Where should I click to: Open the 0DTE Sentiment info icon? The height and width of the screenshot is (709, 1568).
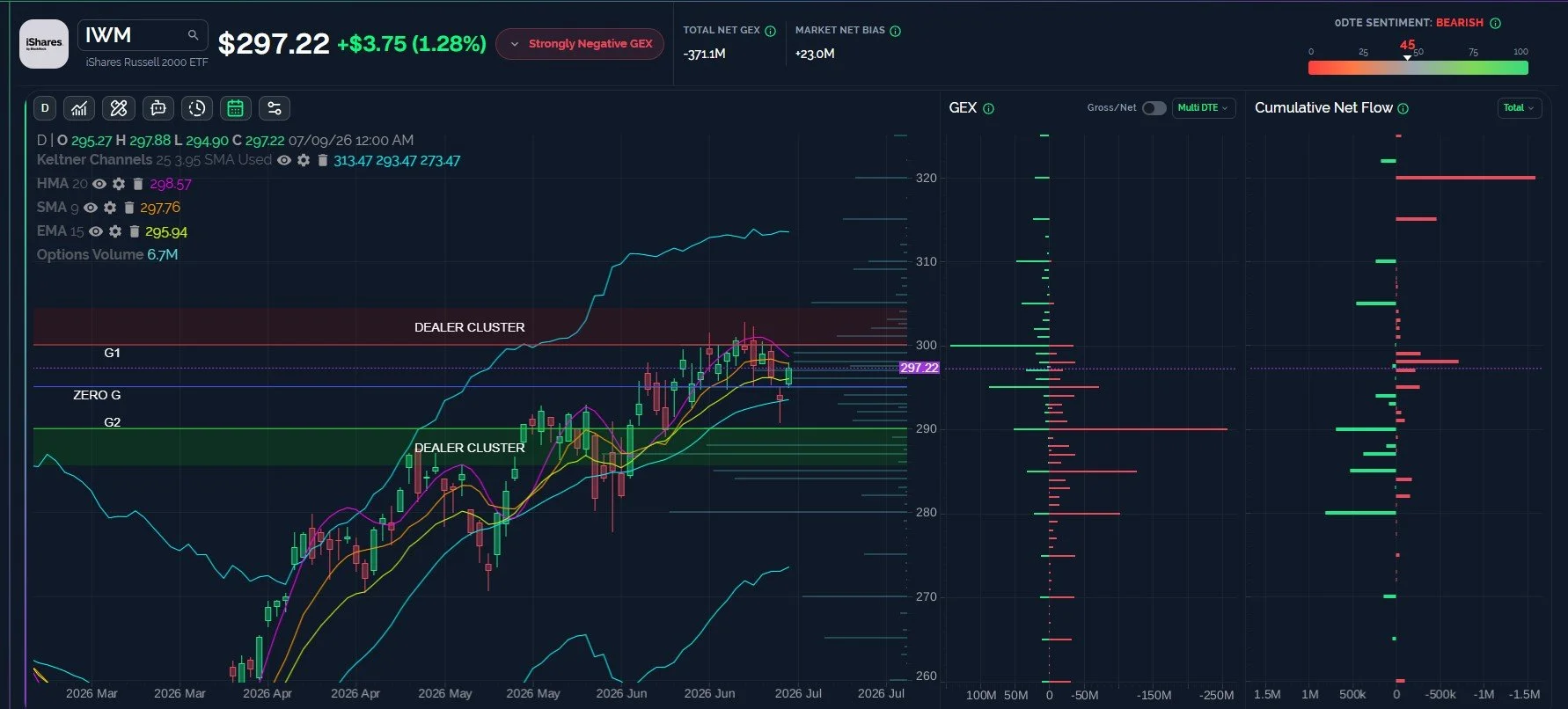point(1495,23)
